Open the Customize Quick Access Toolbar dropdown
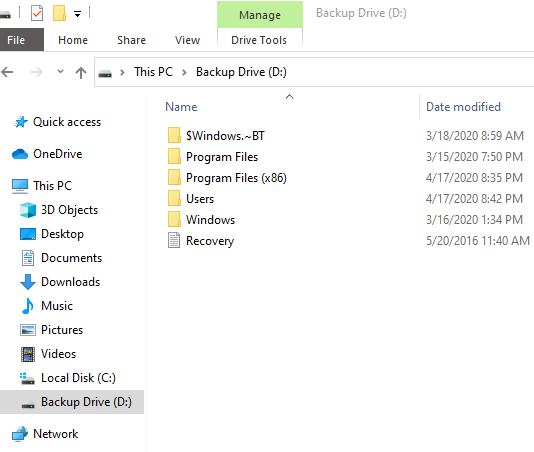The image size is (534, 452). [x=78, y=14]
